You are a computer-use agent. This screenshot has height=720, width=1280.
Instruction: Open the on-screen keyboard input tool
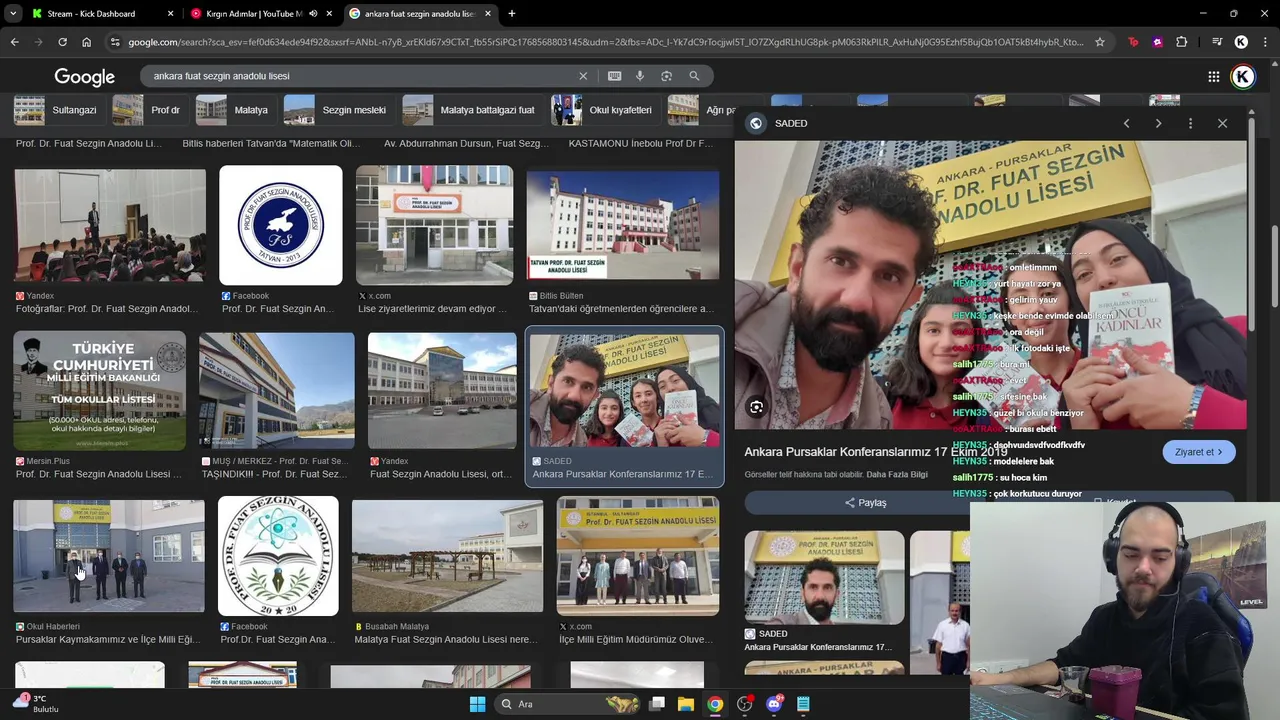(x=615, y=76)
